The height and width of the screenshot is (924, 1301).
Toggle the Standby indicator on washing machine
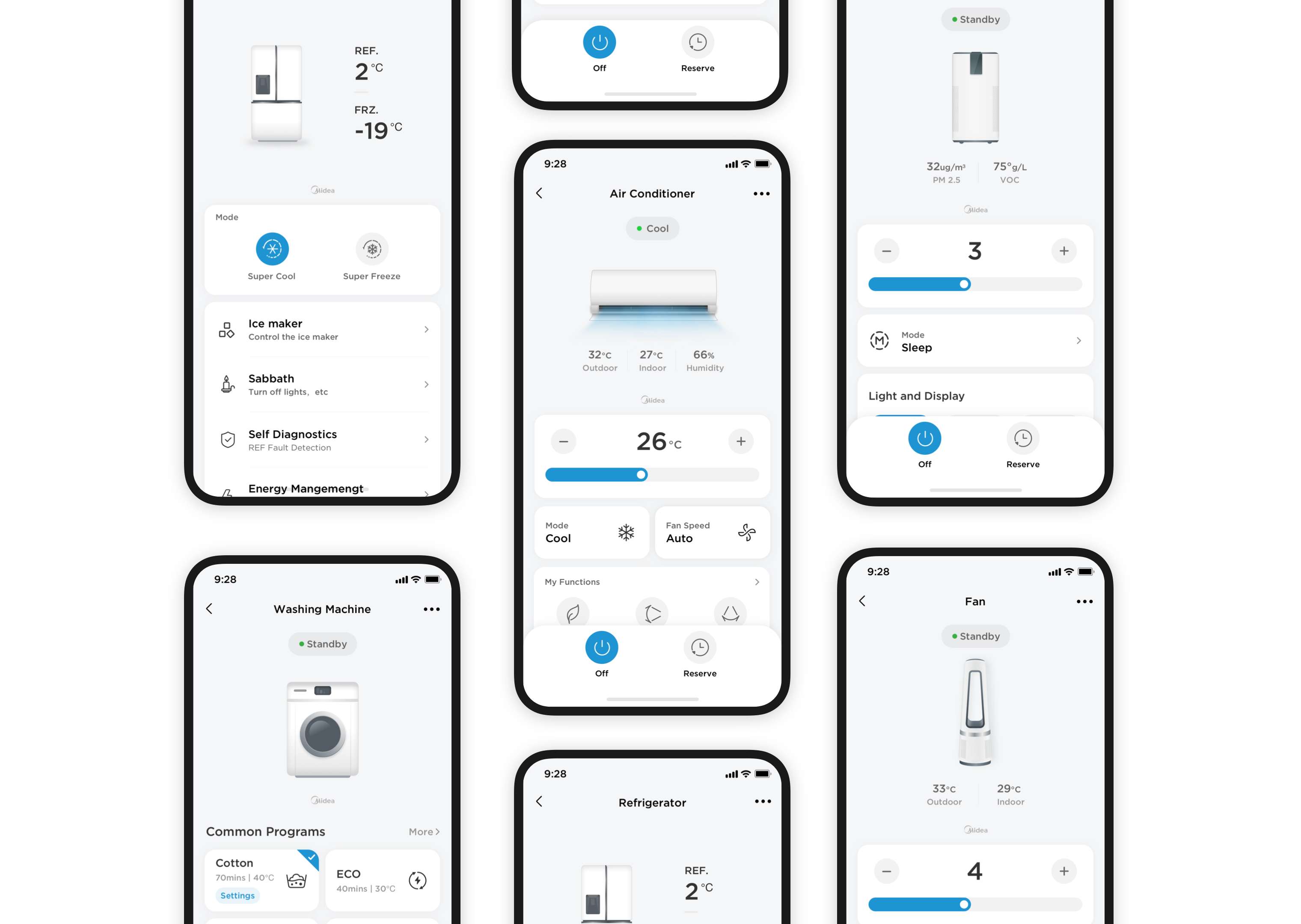(x=322, y=643)
